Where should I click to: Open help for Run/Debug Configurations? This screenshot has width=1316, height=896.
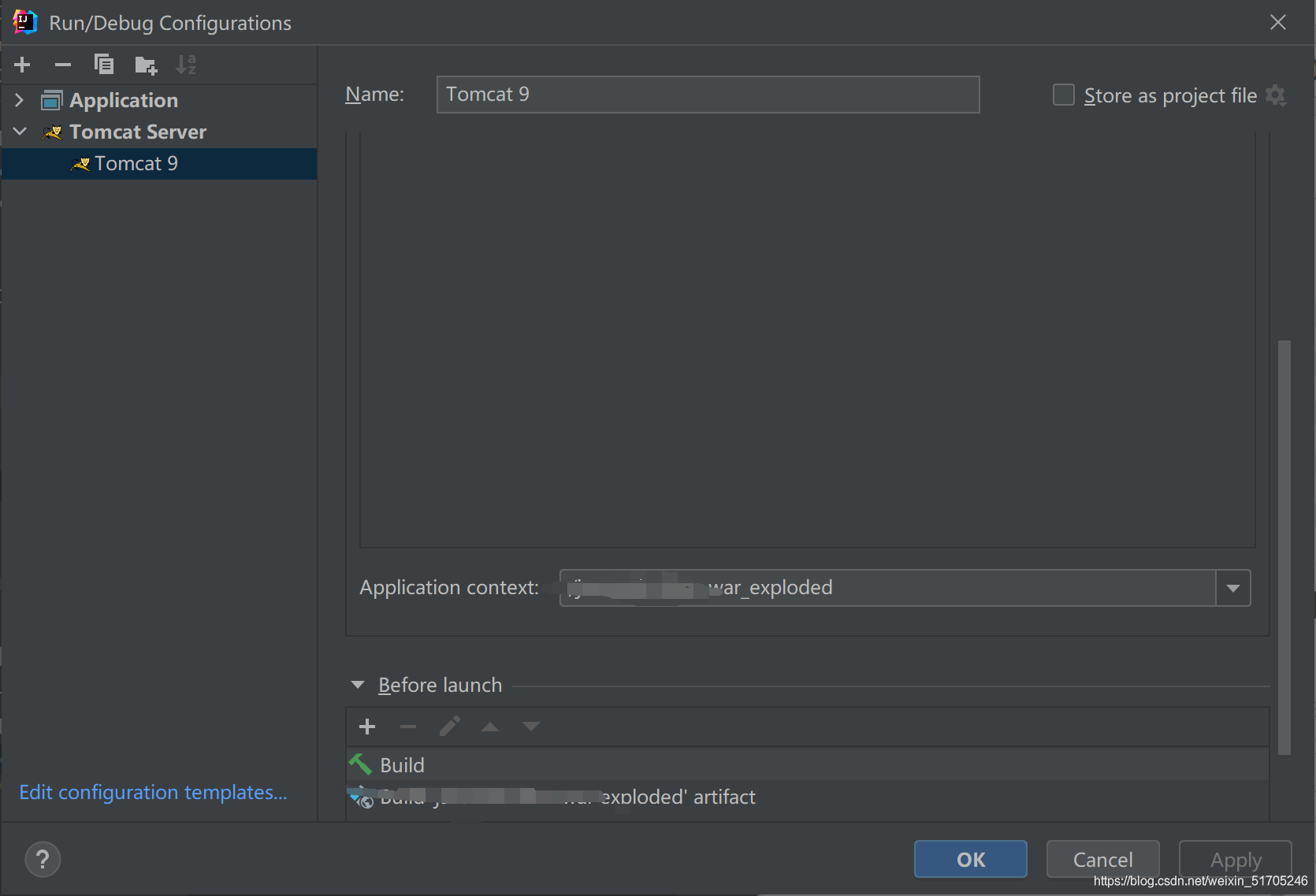tap(43, 859)
